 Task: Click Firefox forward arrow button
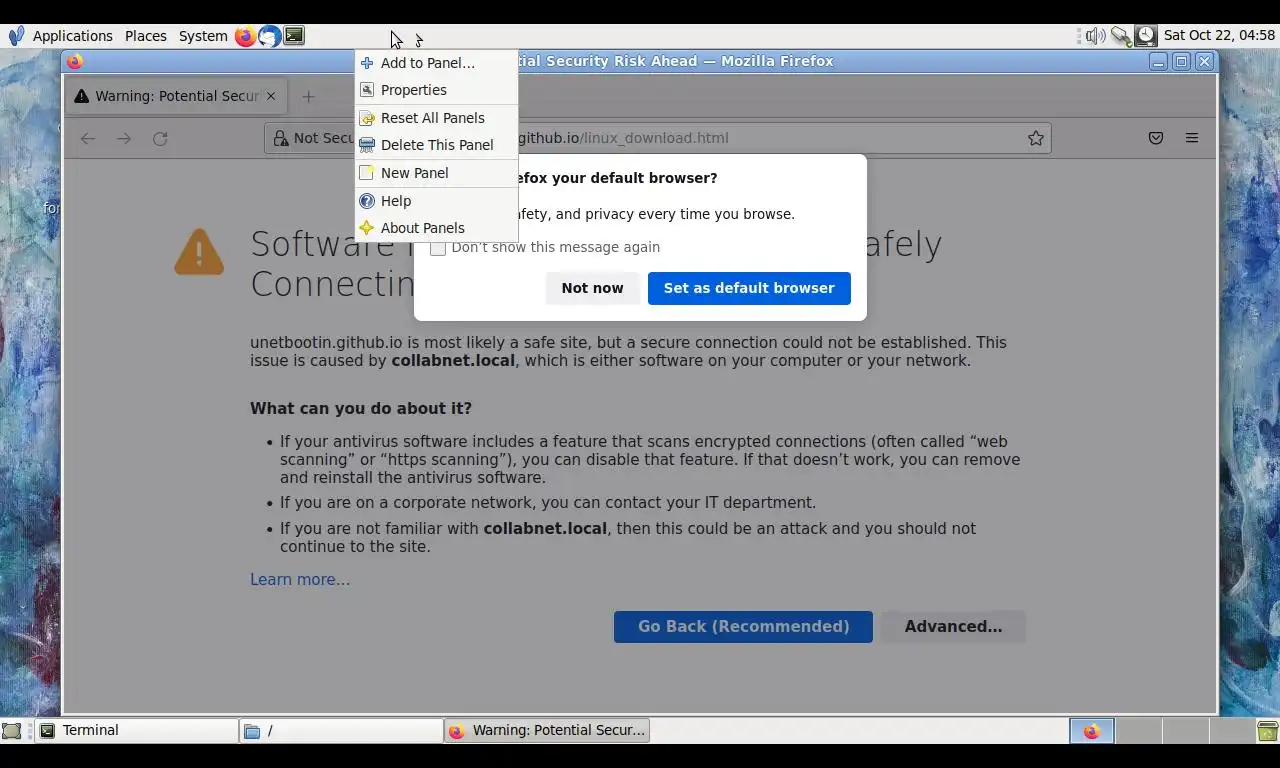pyautogui.click(x=124, y=138)
